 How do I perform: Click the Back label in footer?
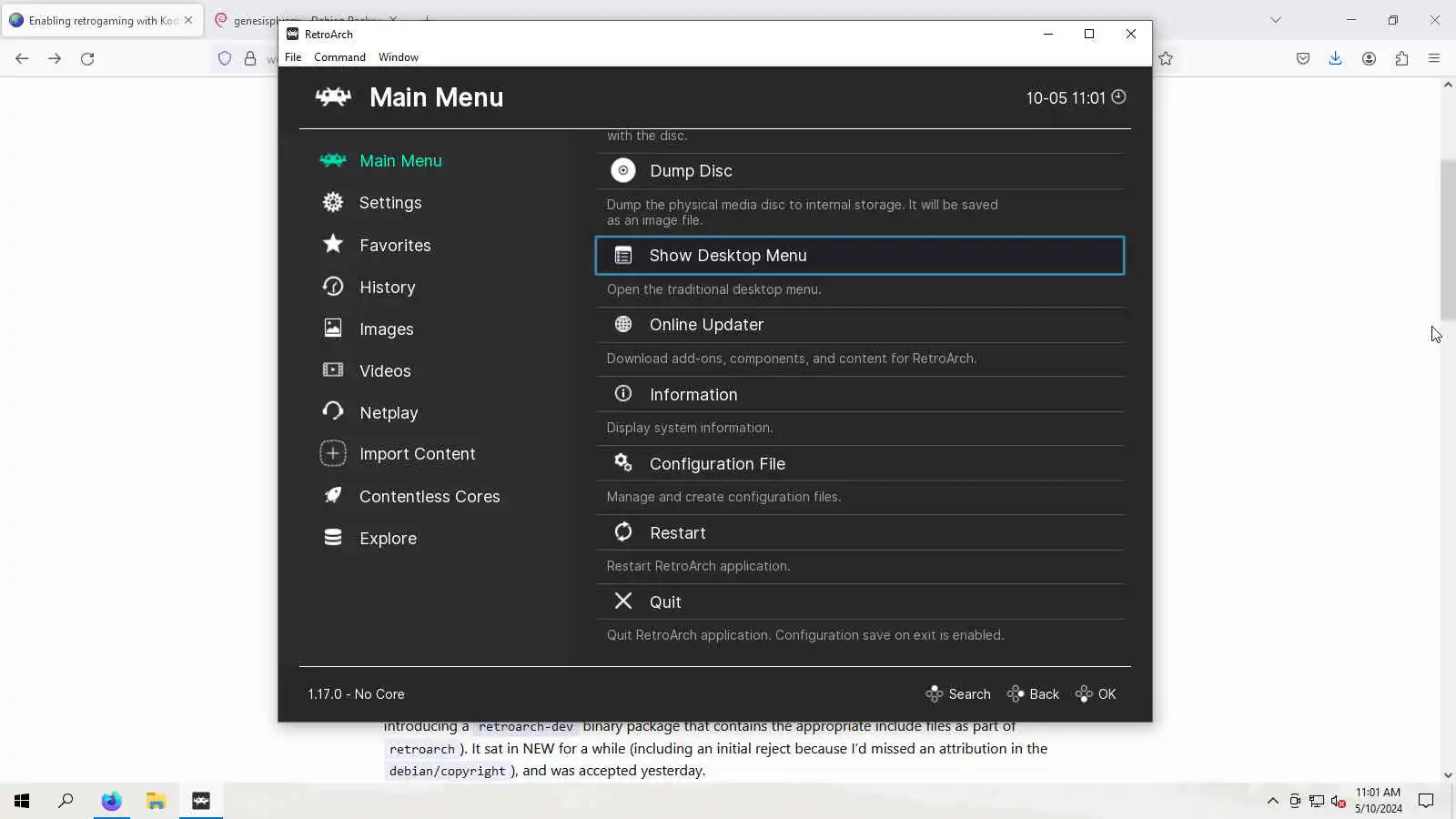[x=1044, y=694]
